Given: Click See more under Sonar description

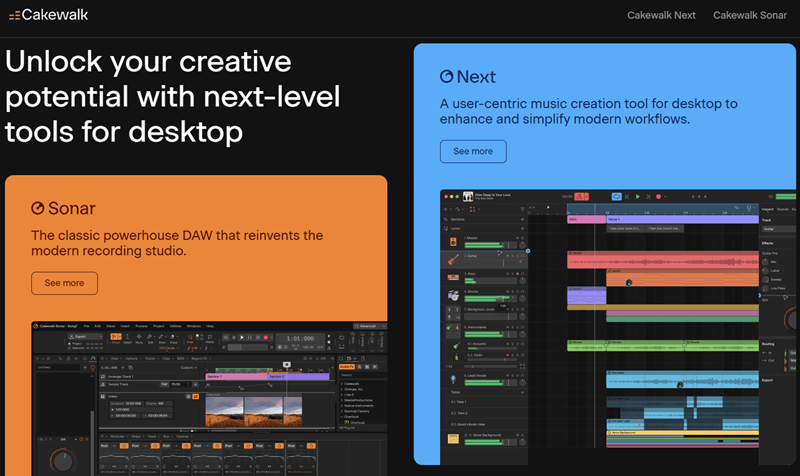Looking at the screenshot, I should (x=64, y=283).
